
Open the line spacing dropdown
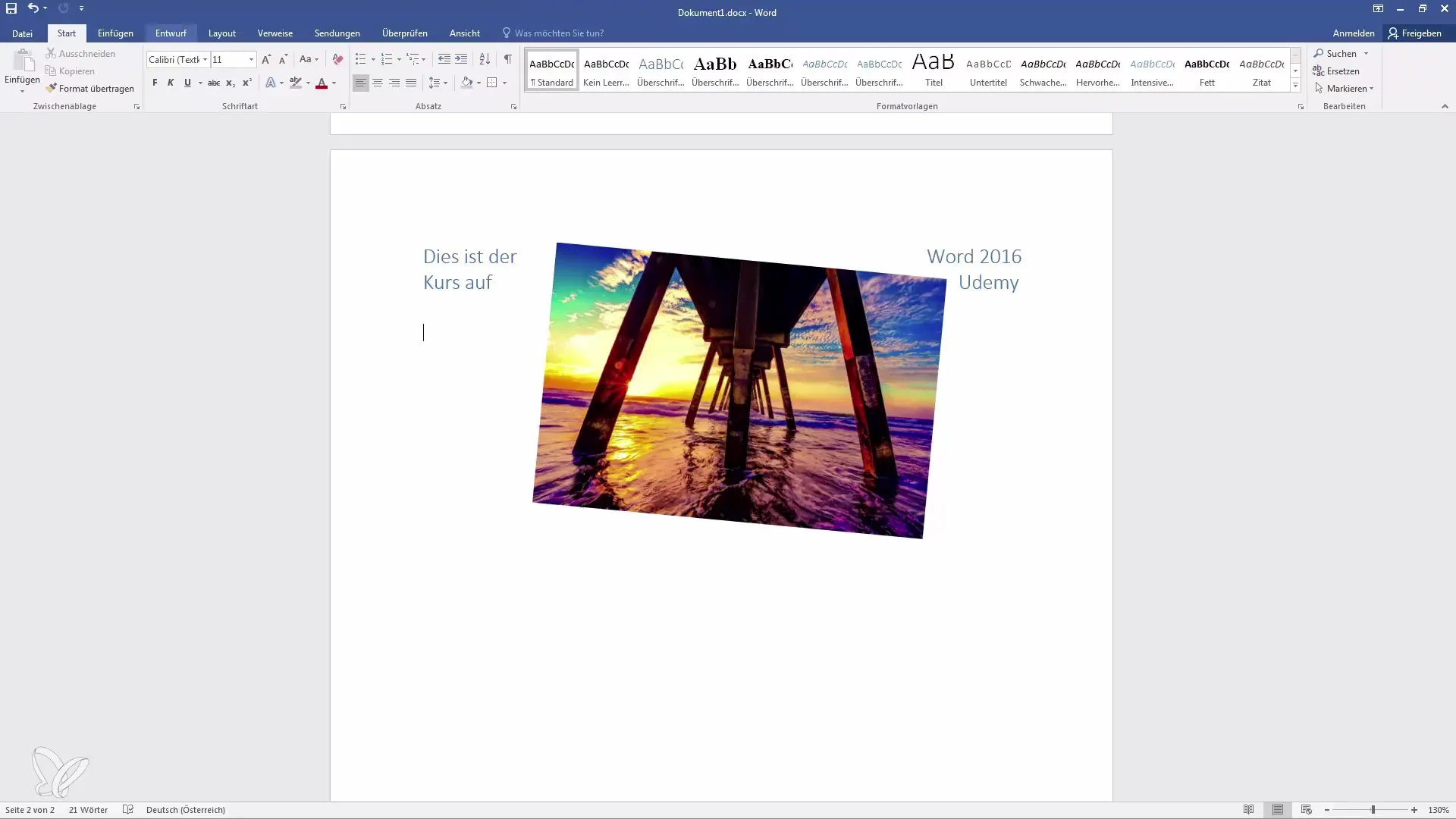[438, 83]
